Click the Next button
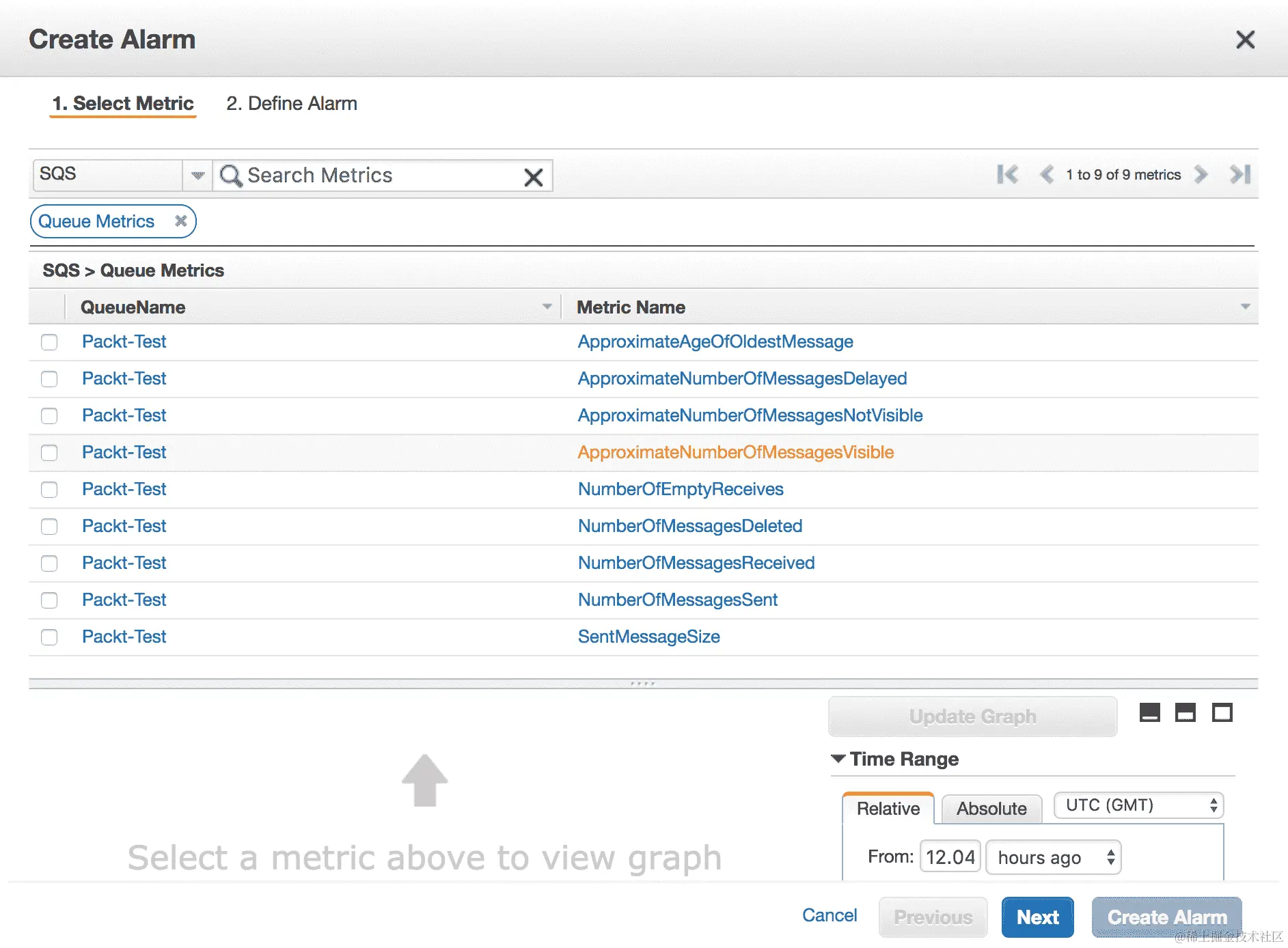Screen dimensions: 1288x948 1037,917
